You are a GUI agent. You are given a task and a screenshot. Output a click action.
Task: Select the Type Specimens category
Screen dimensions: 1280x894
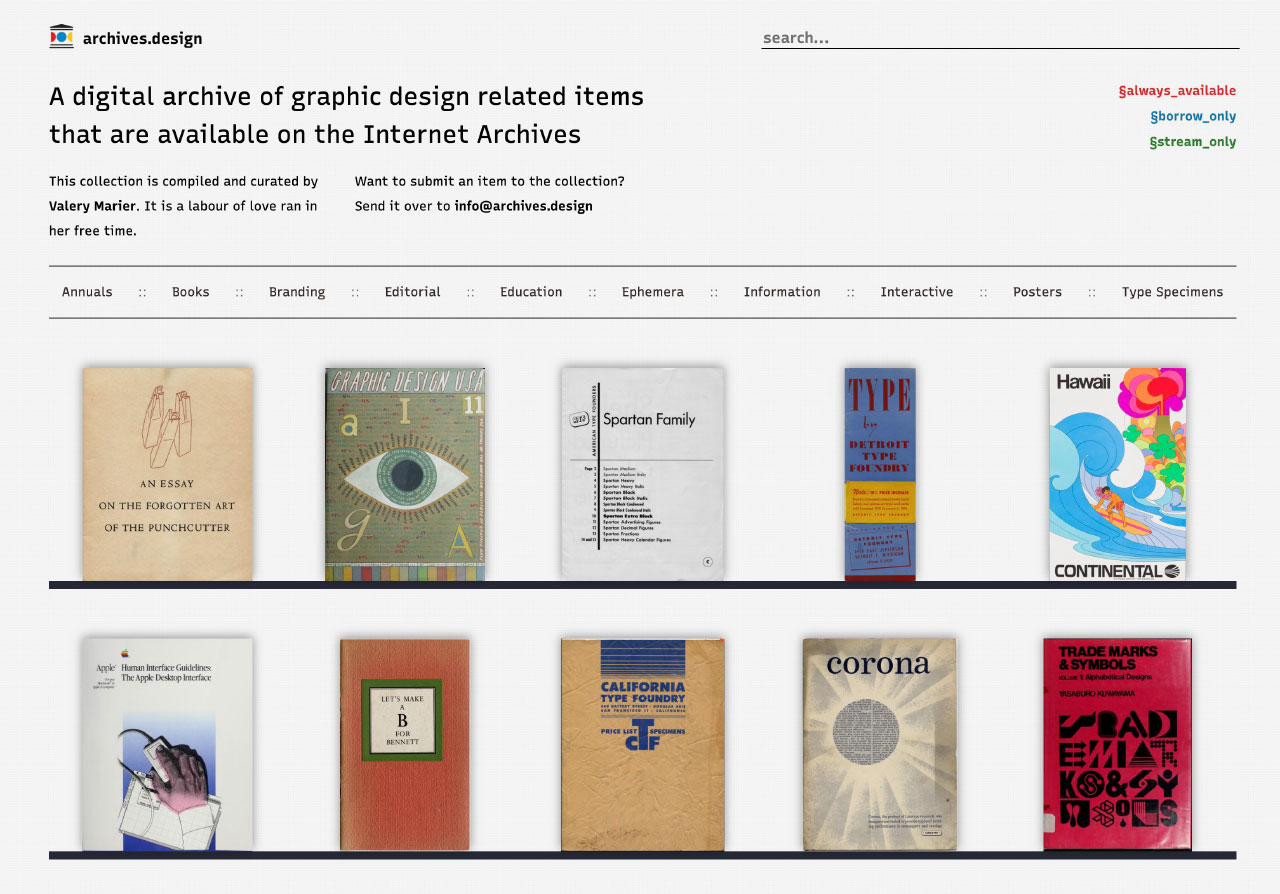pos(1172,292)
